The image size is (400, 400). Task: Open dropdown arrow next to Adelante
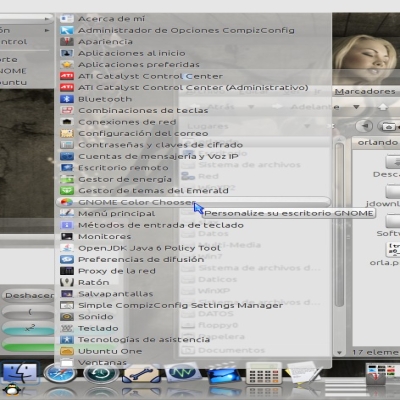[356, 107]
